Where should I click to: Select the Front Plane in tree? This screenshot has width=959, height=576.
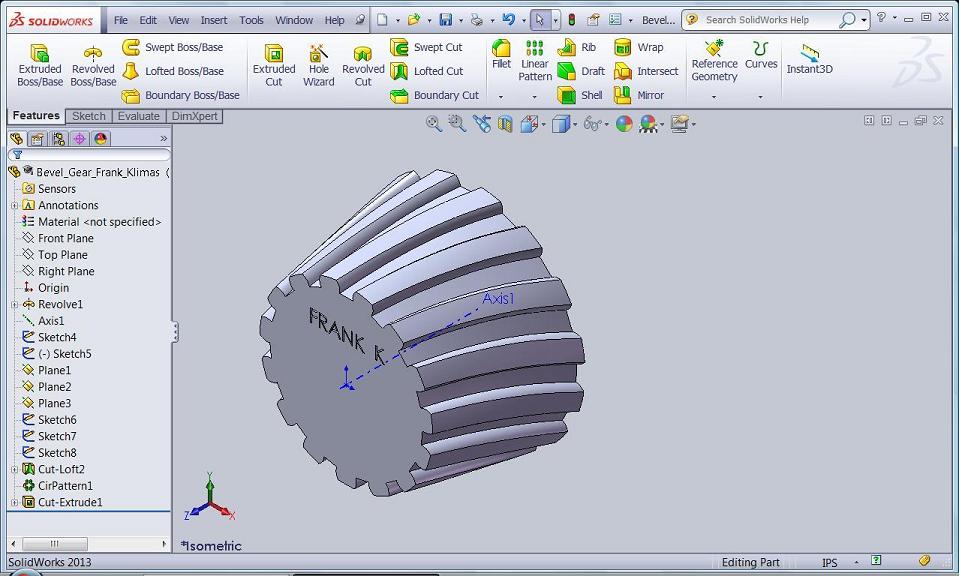click(65, 238)
